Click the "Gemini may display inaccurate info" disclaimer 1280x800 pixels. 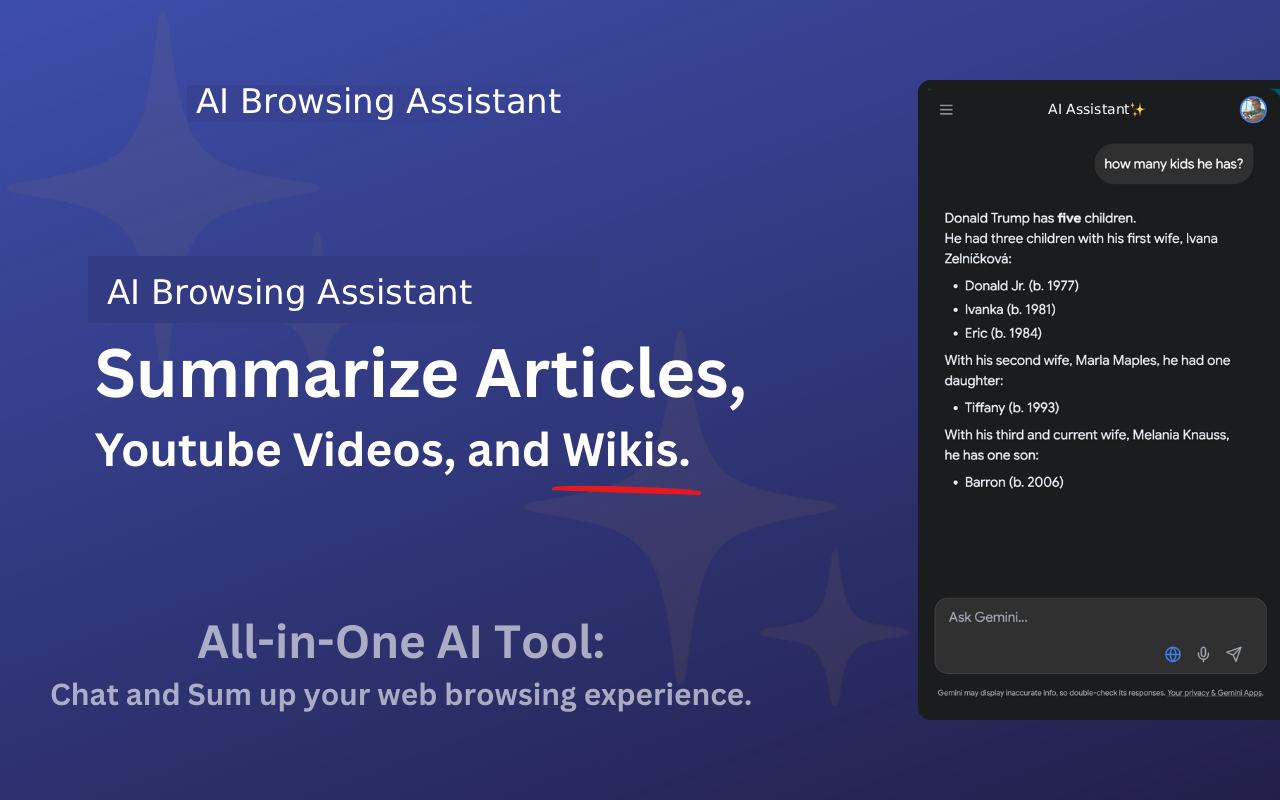coord(1051,692)
